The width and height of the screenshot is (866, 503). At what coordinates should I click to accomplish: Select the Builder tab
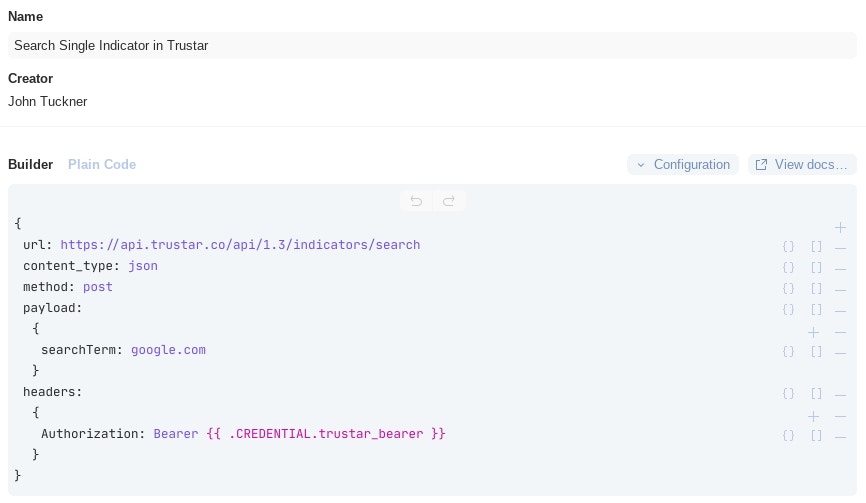[30, 165]
